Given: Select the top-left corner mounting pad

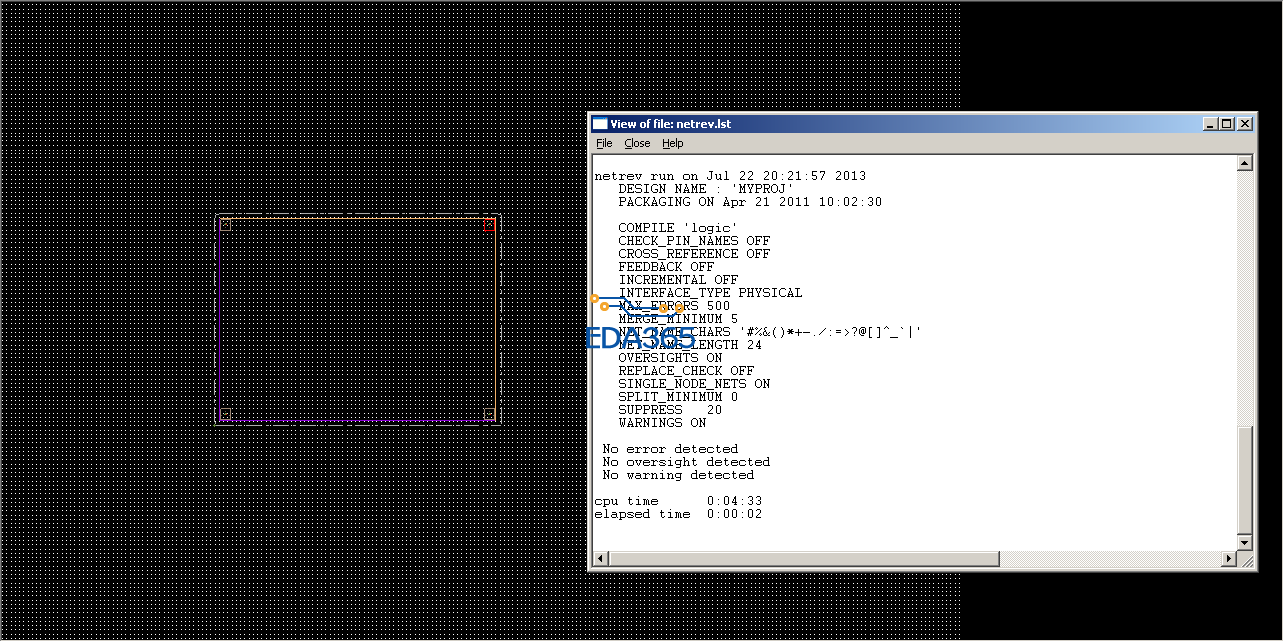Looking at the screenshot, I should point(225,225).
